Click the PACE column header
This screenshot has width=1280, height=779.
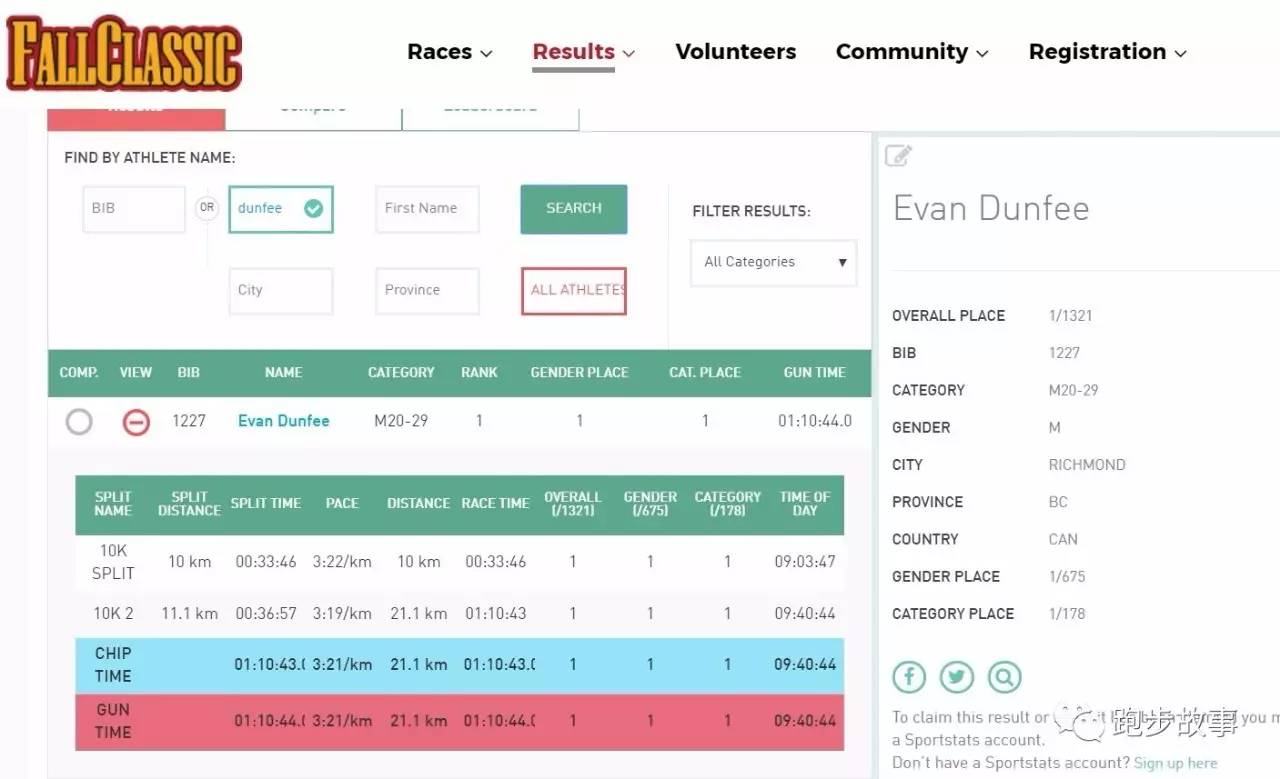(342, 503)
